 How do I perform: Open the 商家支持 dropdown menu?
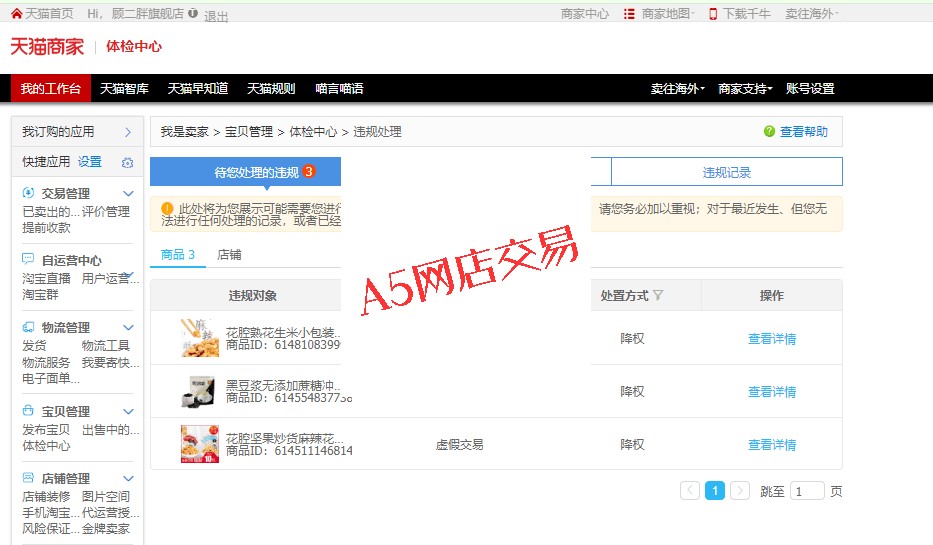(x=745, y=89)
